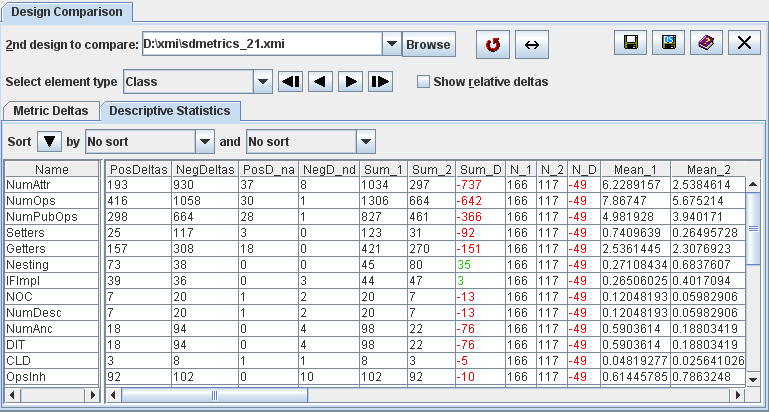Click the swap designs double-arrow icon
Screen dimensions: 769x412
532,45
